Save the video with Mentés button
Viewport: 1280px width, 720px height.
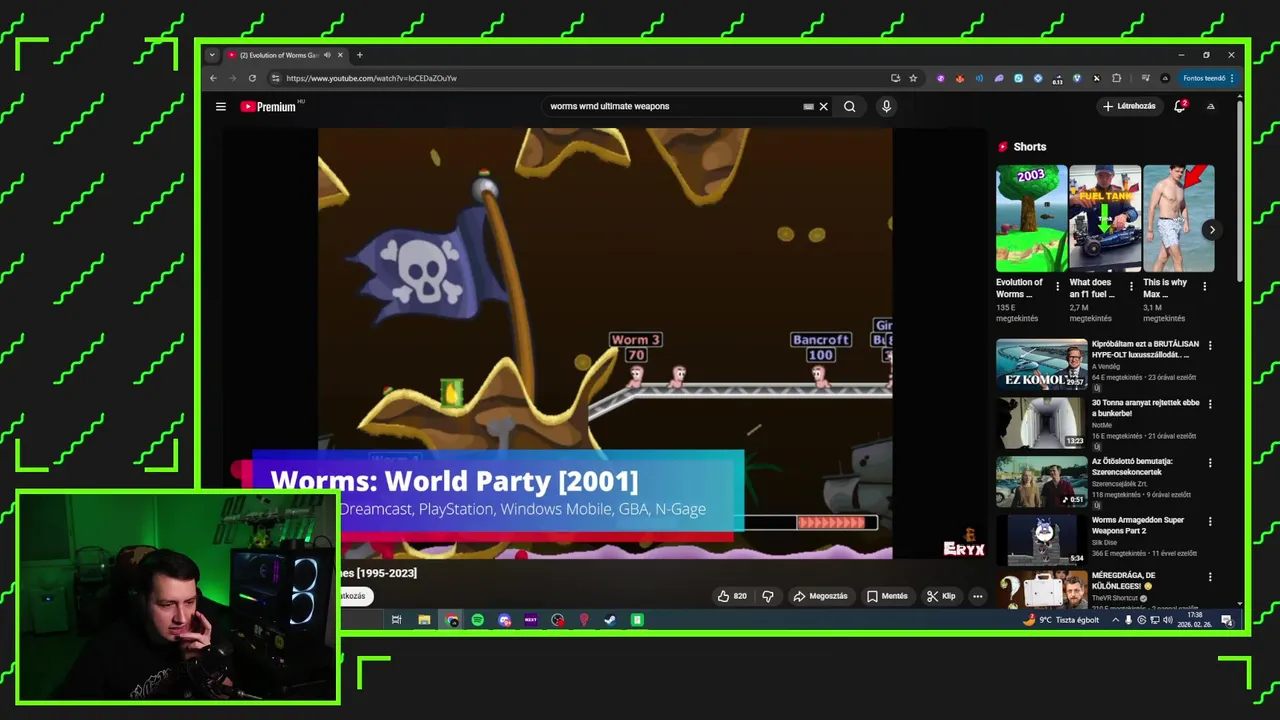pyautogui.click(x=887, y=596)
